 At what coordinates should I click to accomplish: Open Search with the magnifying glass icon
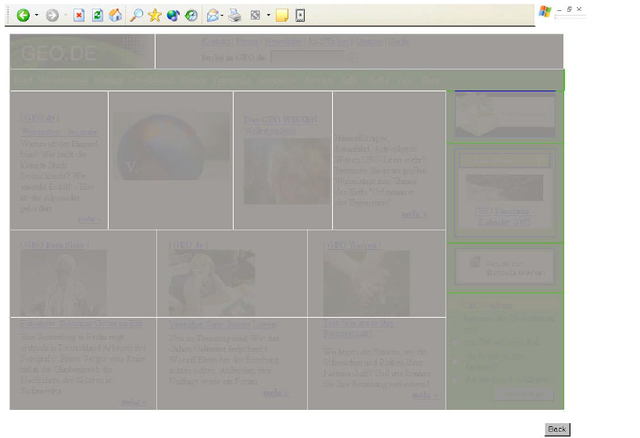click(136, 16)
